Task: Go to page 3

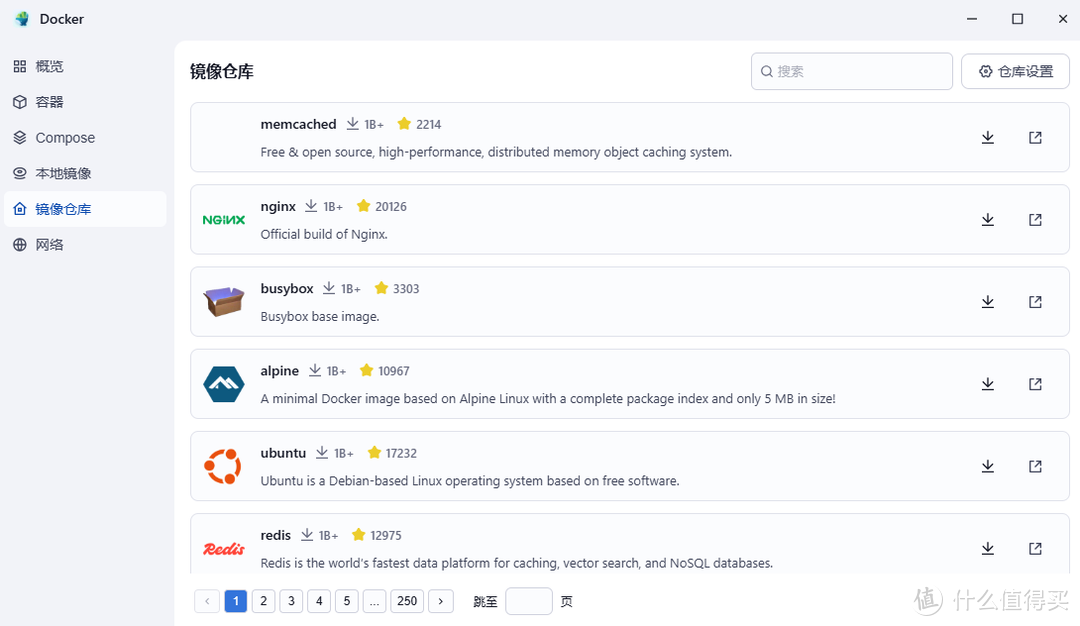Action: click(x=291, y=601)
